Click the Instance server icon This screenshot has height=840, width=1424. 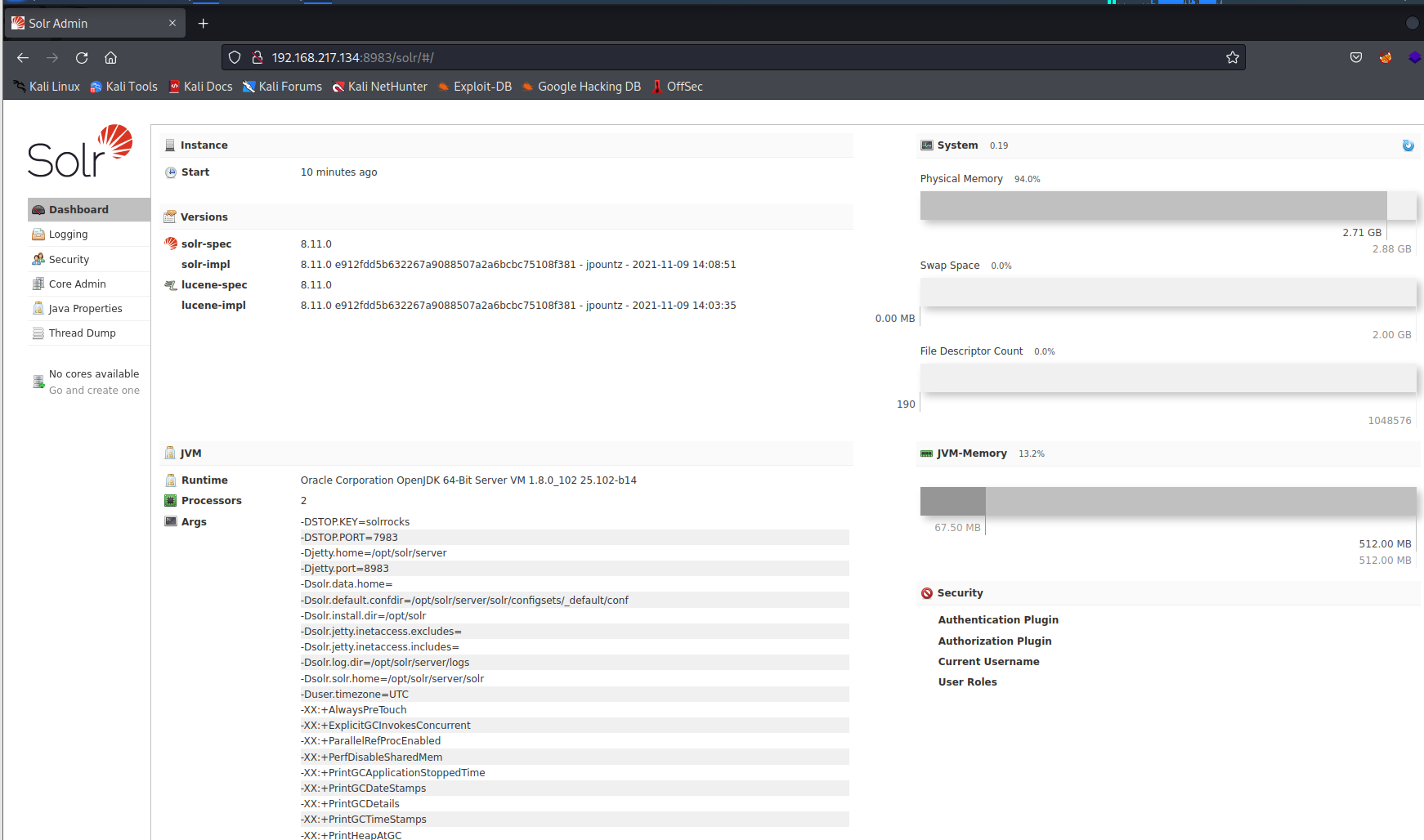(x=170, y=145)
